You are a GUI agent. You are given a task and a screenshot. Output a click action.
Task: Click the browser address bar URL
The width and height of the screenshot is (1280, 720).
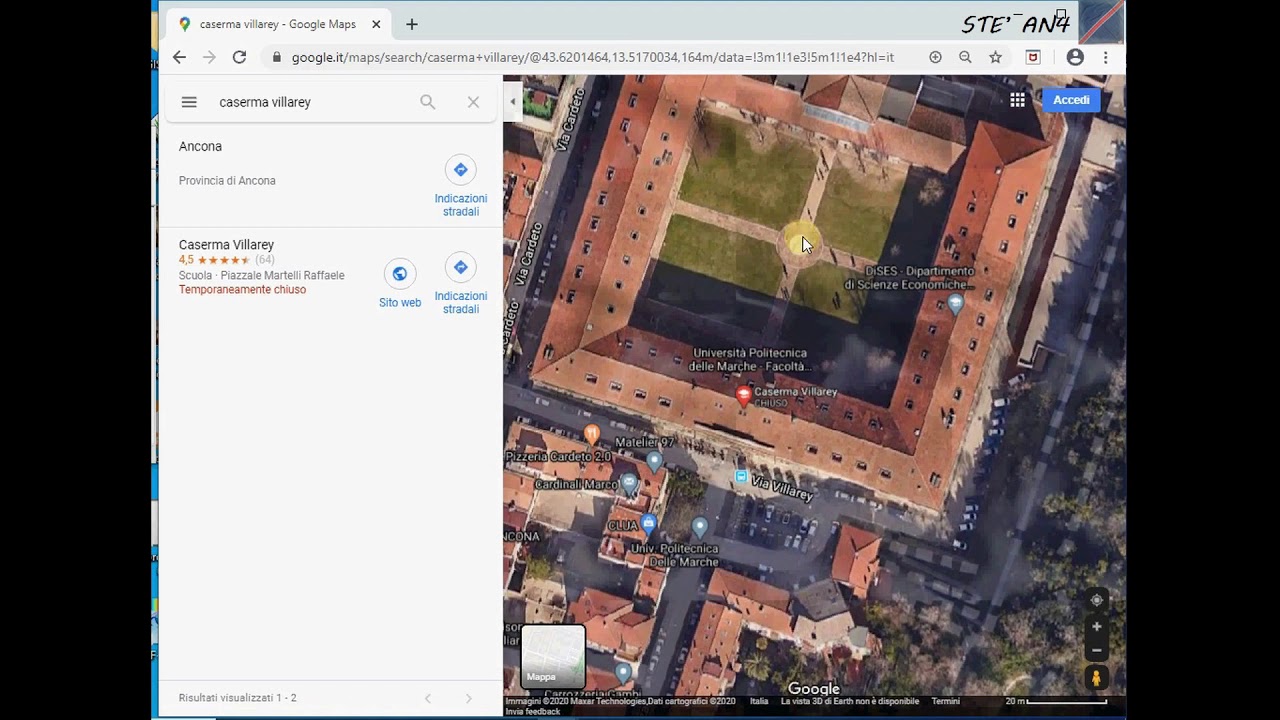click(x=593, y=58)
